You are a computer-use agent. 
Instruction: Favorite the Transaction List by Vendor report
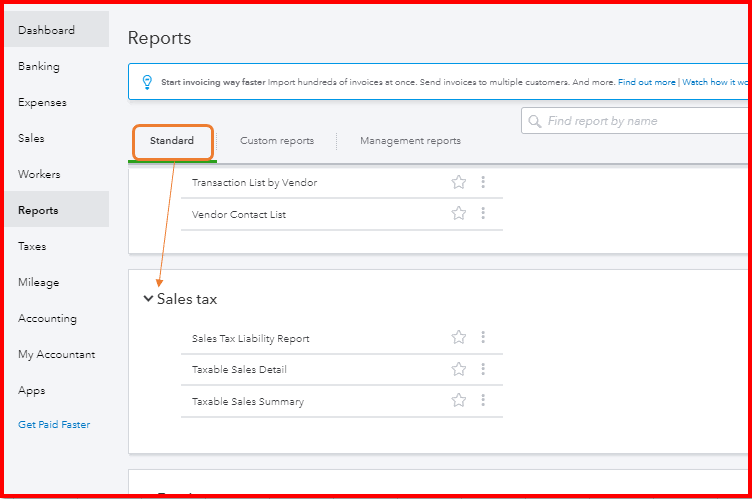(x=458, y=182)
